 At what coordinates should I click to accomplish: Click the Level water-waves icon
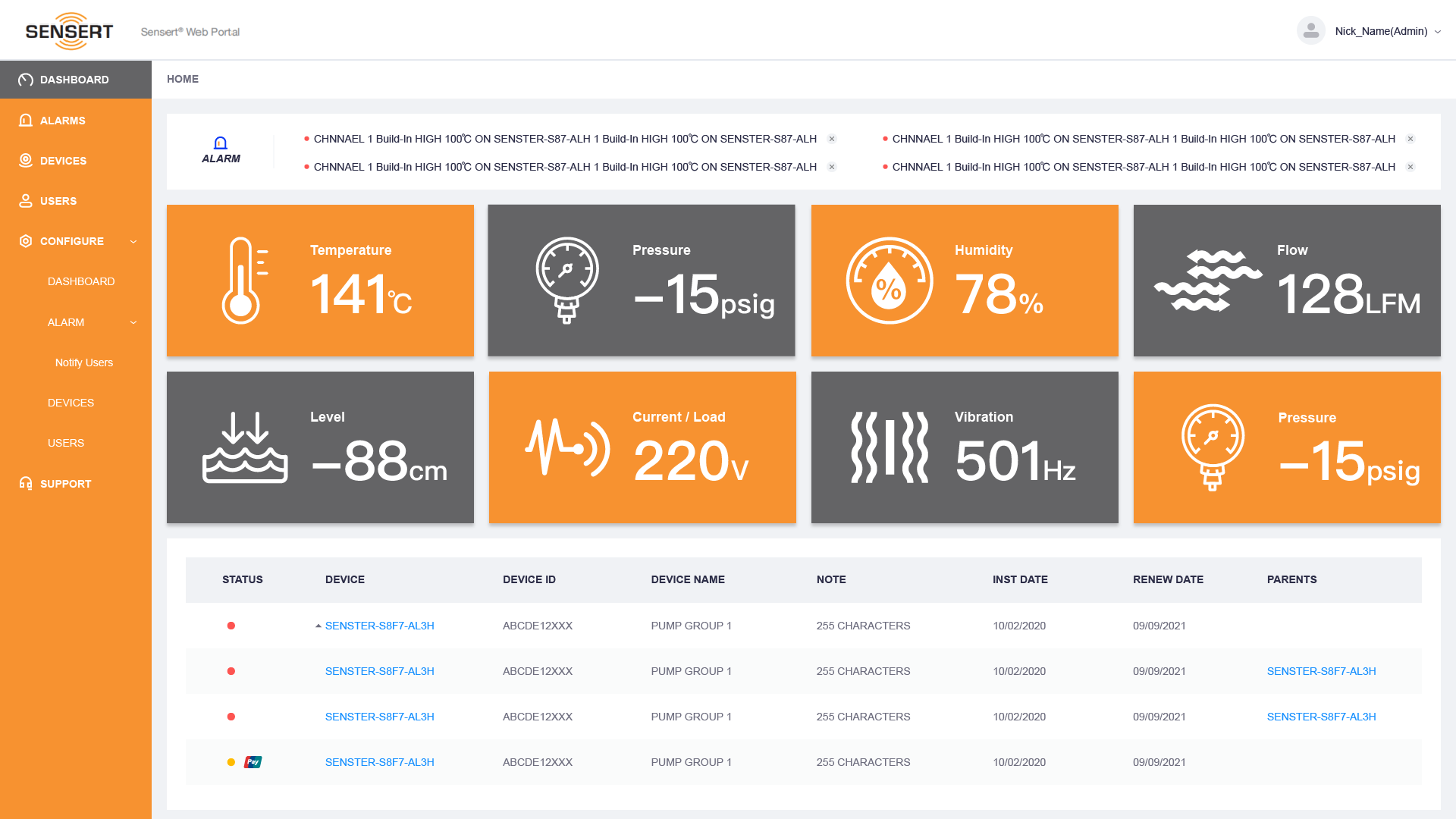click(245, 447)
